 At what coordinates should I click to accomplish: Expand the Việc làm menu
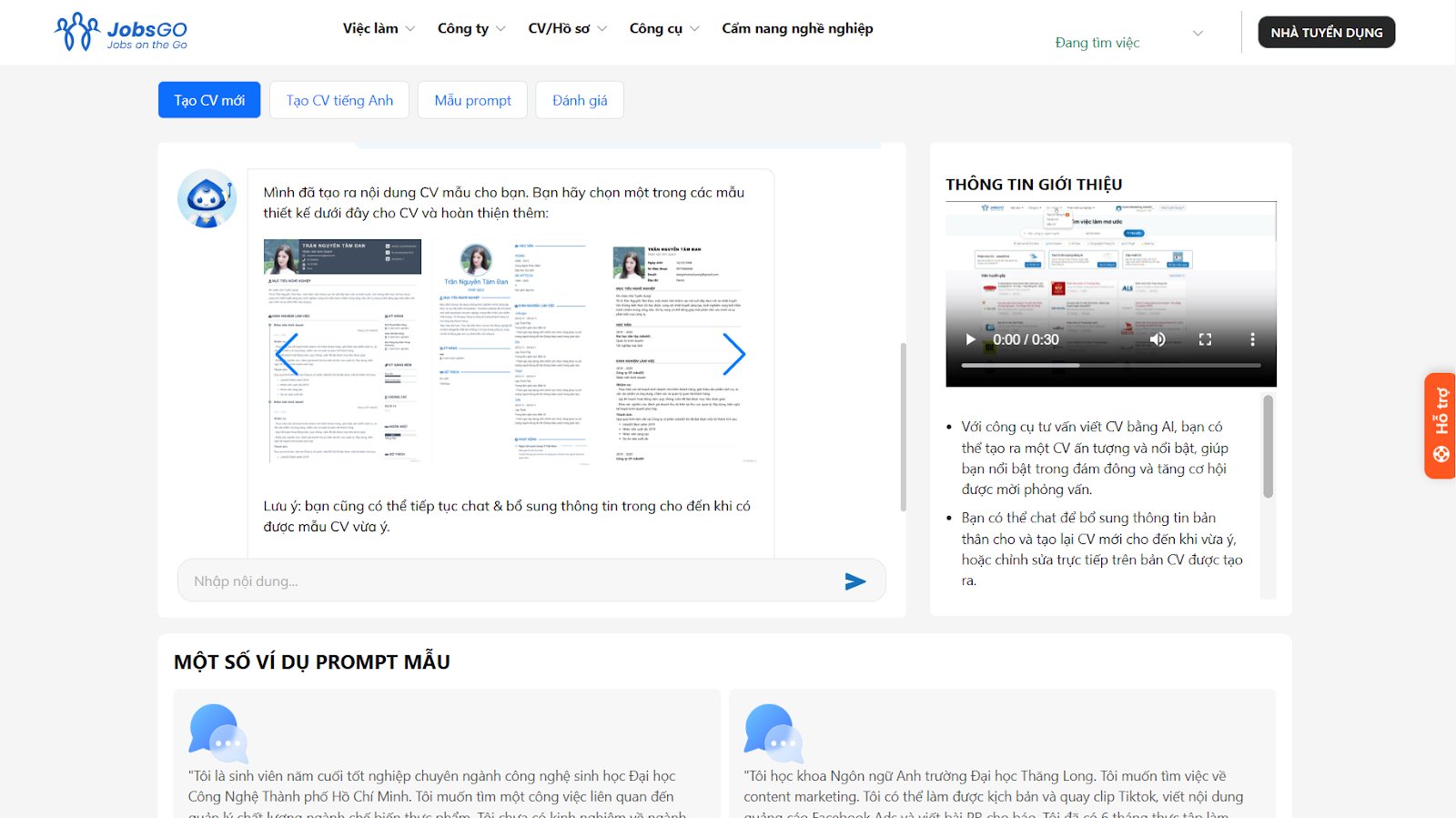pyautogui.click(x=378, y=28)
